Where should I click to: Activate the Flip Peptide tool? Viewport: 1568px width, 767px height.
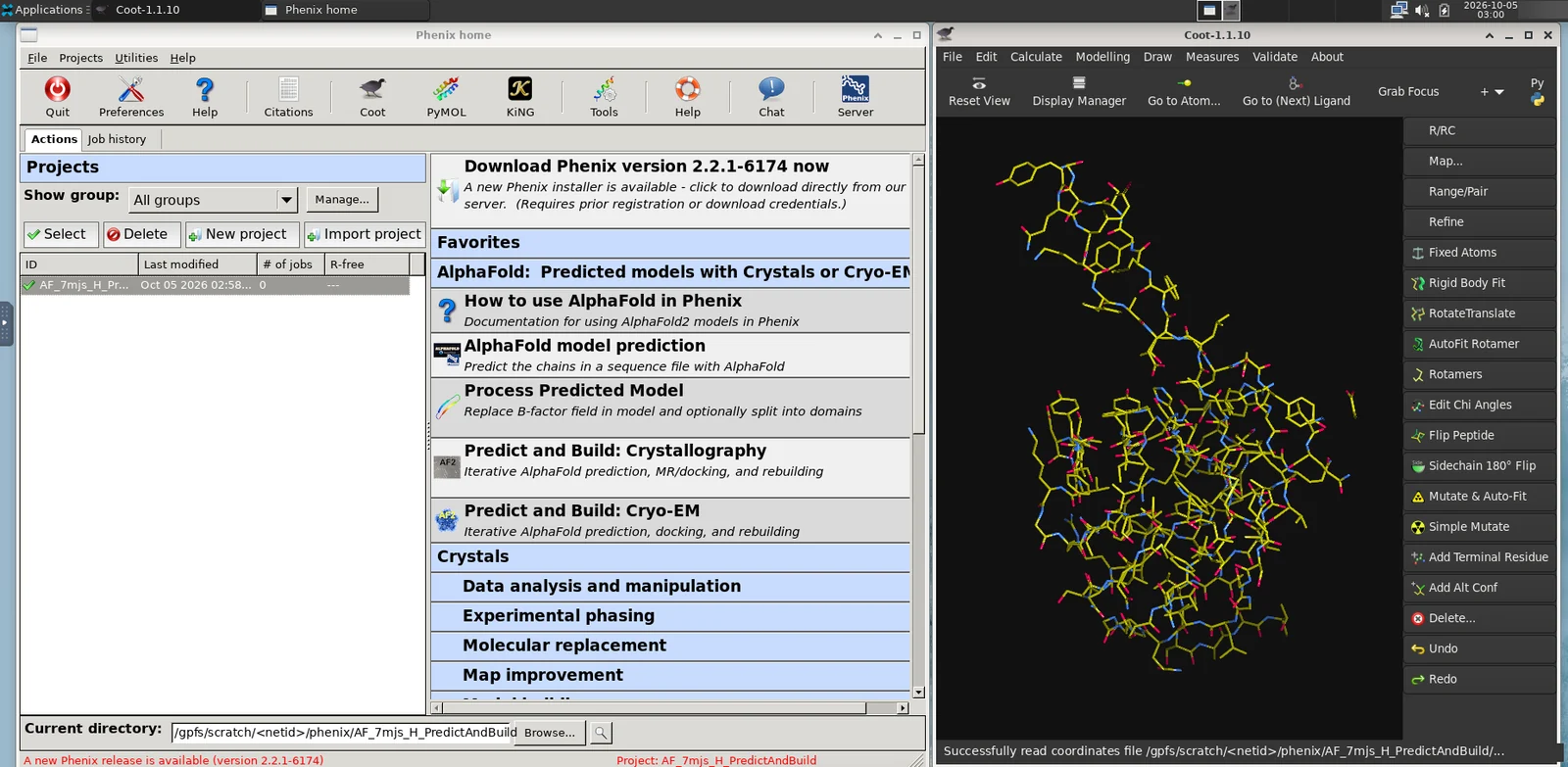[x=1480, y=435]
